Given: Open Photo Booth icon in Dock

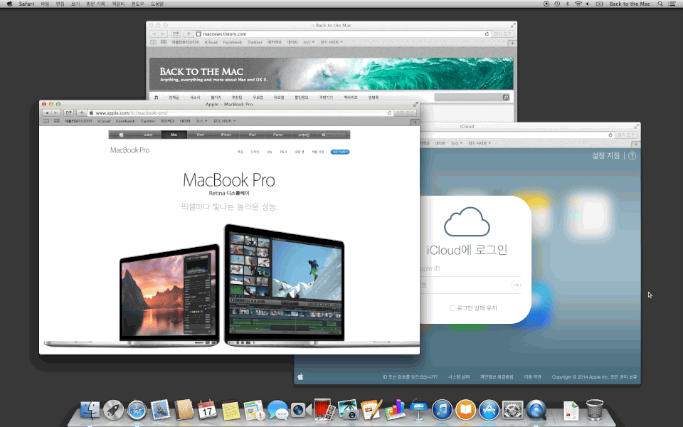Looking at the screenshot, I should click(324, 410).
